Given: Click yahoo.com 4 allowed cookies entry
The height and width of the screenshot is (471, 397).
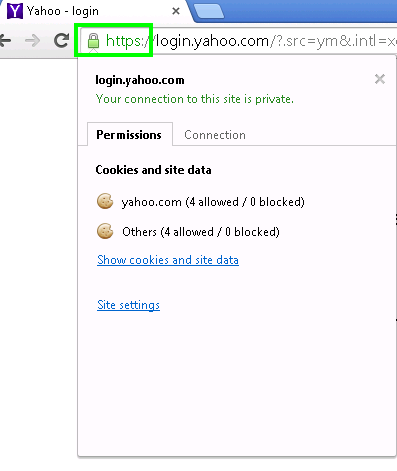Looking at the screenshot, I should tap(213, 202).
